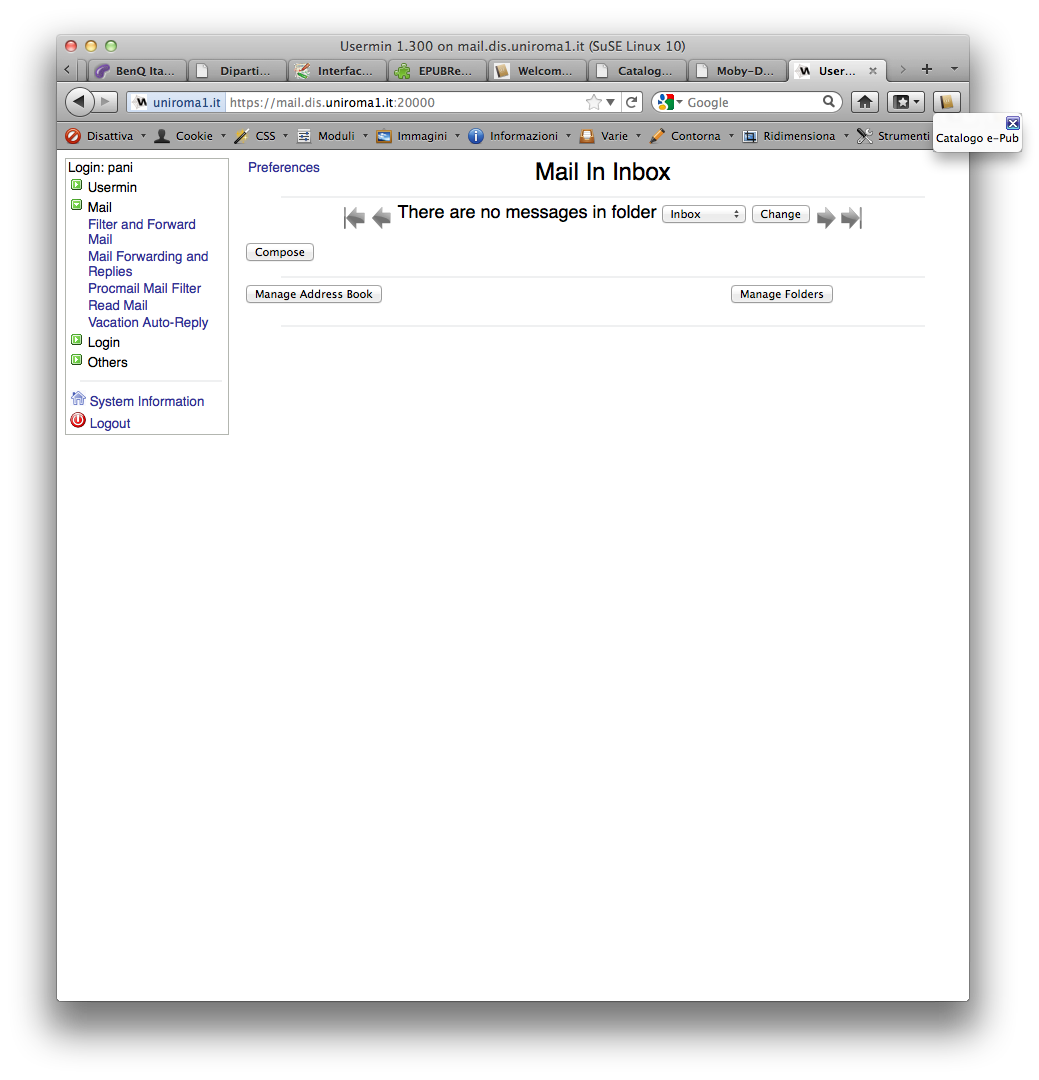Screen dimensions: 1039x1080
Task: Open the Manage Folders button
Action: pyautogui.click(x=781, y=294)
